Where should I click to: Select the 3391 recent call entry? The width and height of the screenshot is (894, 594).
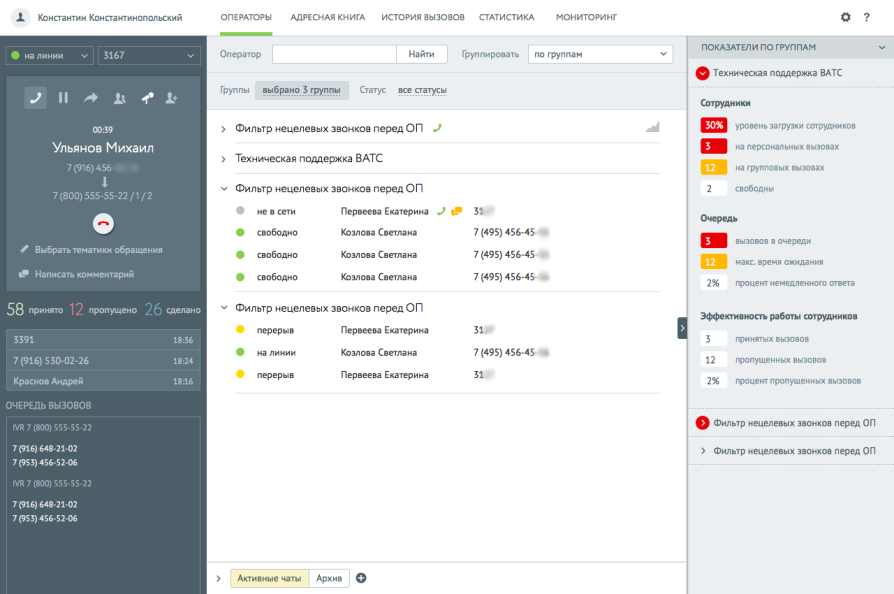click(x=103, y=340)
